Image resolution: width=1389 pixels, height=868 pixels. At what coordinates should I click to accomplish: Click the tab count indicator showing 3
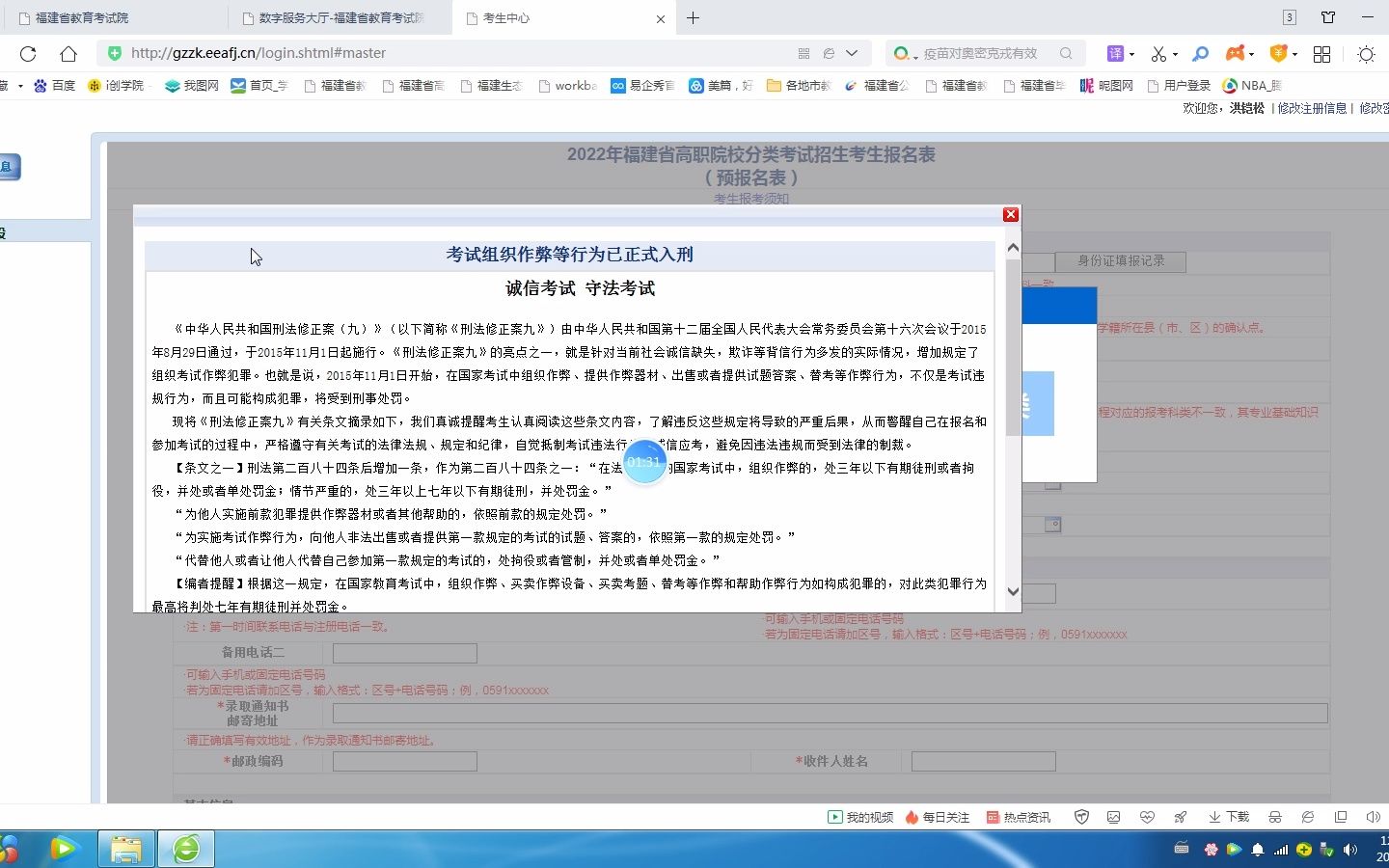[1289, 17]
